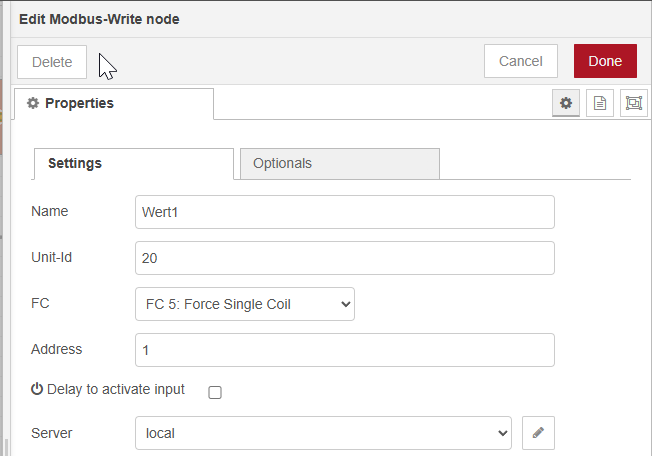Click the FC dropdown chevron arrow
The width and height of the screenshot is (652, 456).
[346, 304]
